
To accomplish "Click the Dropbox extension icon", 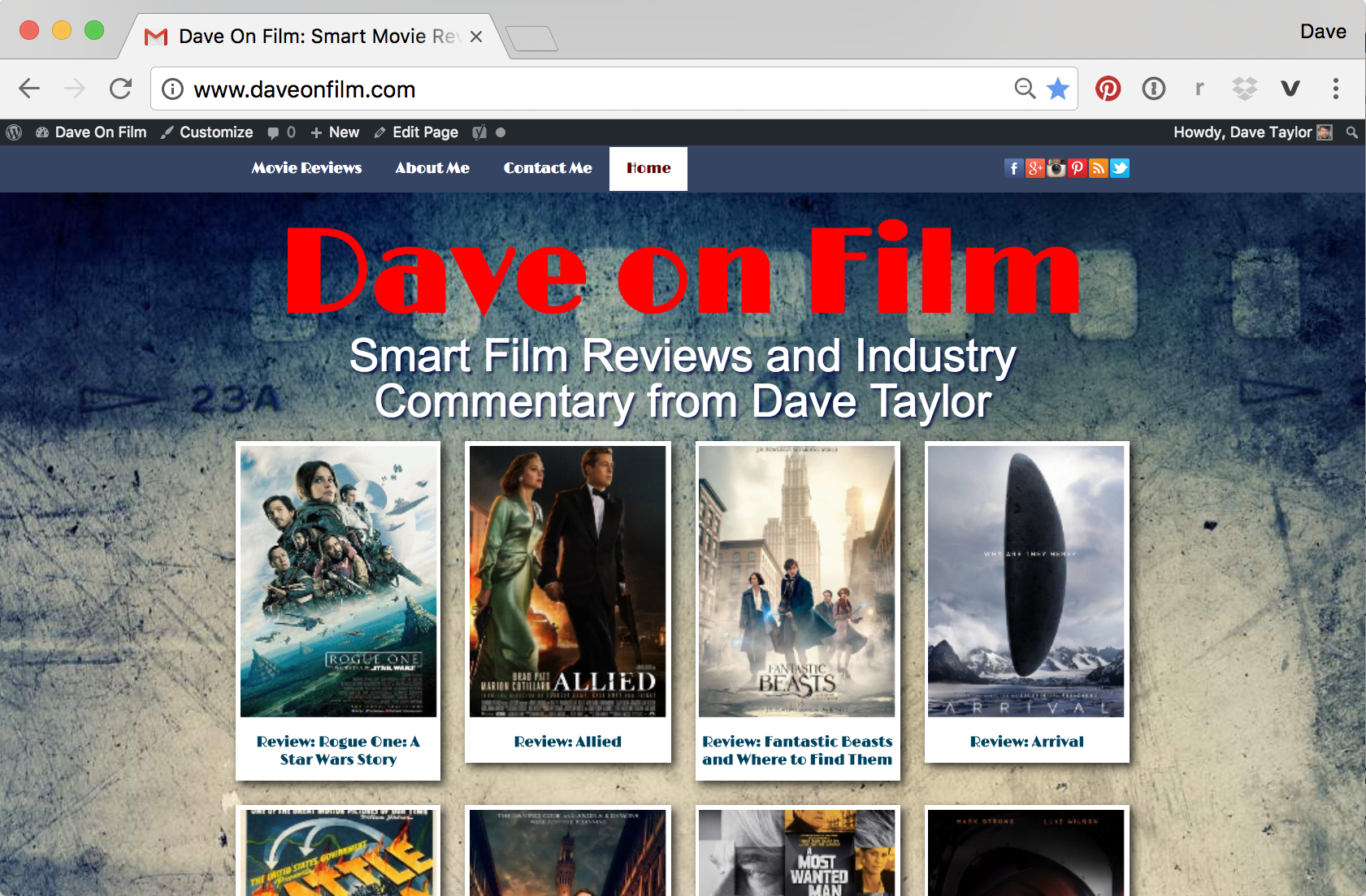I will click(x=1245, y=89).
